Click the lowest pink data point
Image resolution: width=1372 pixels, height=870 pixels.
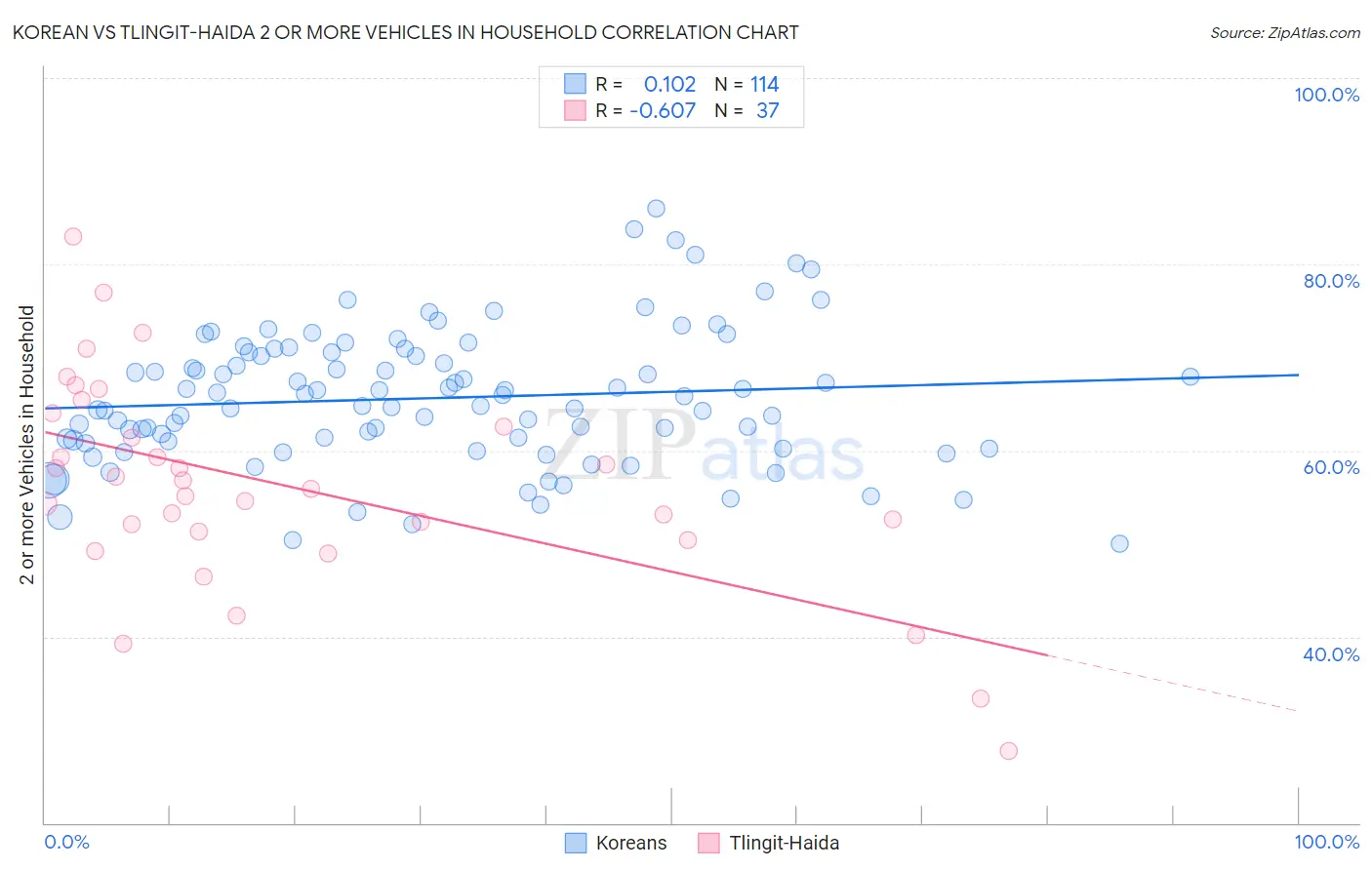[x=1008, y=751]
